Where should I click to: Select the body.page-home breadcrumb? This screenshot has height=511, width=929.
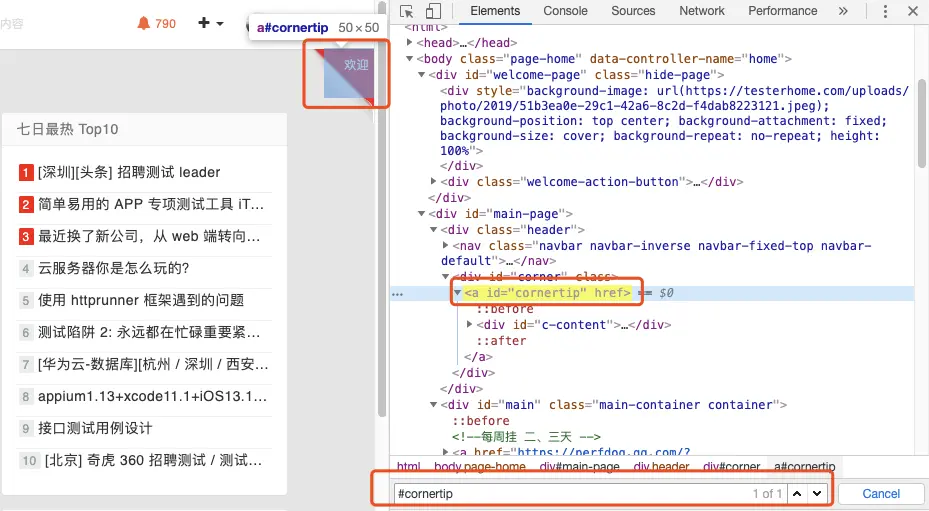pos(479,467)
